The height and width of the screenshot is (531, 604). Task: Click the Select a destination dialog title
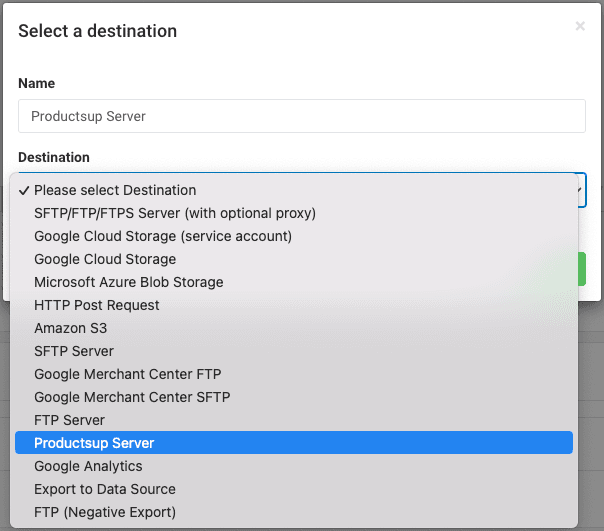[98, 31]
